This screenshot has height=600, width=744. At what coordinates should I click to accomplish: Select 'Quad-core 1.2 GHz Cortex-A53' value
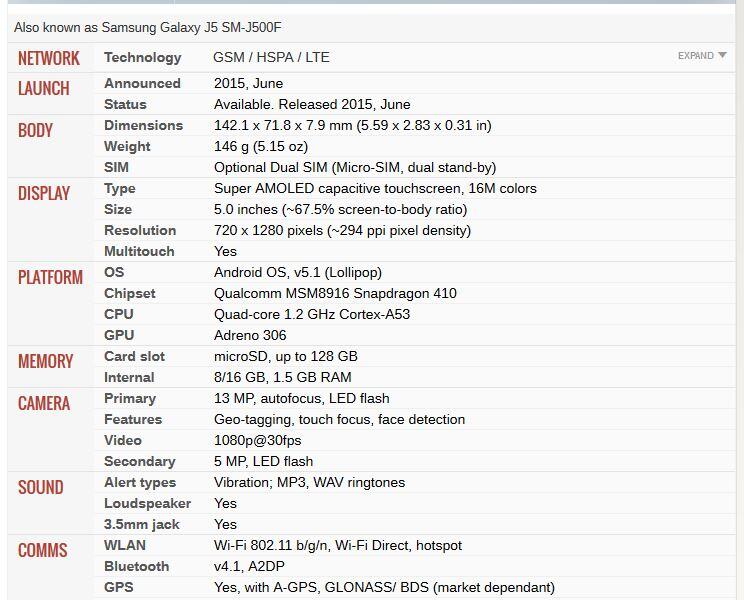point(312,314)
